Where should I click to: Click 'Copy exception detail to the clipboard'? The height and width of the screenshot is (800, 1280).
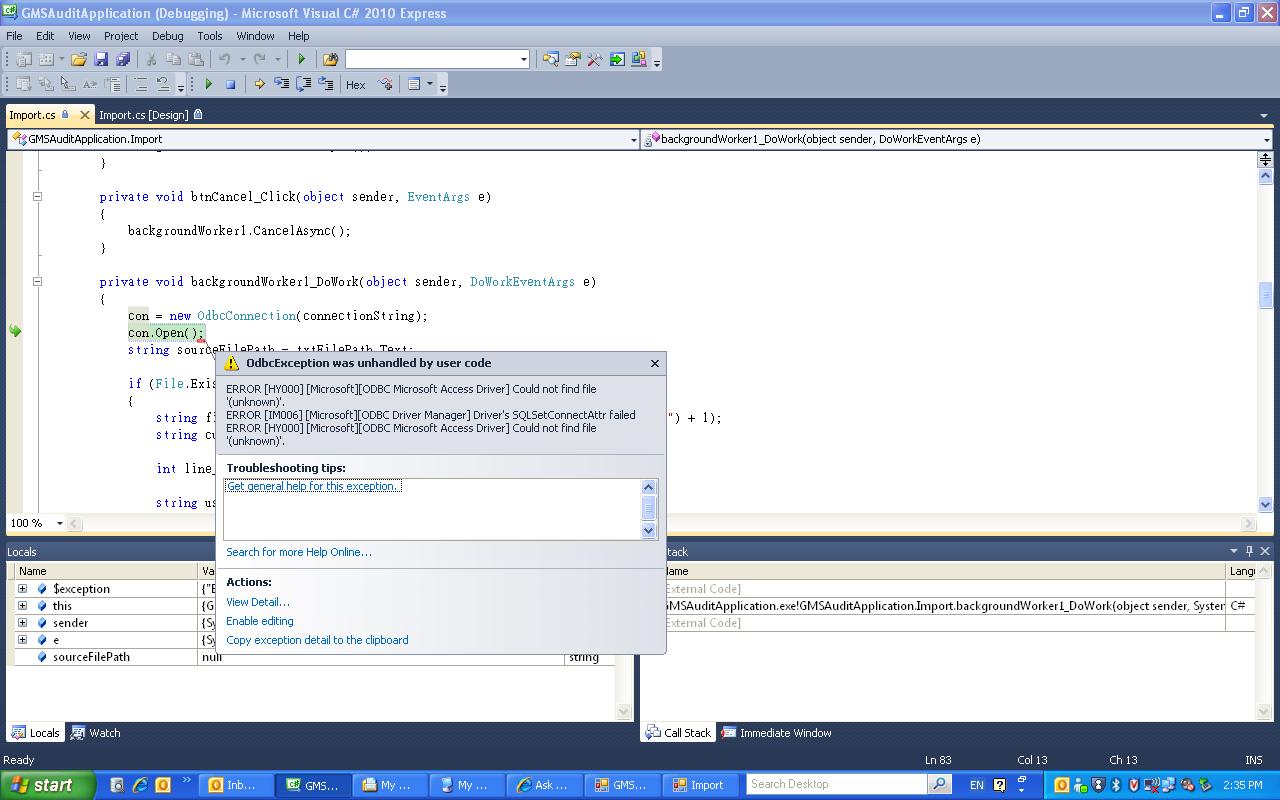317,640
